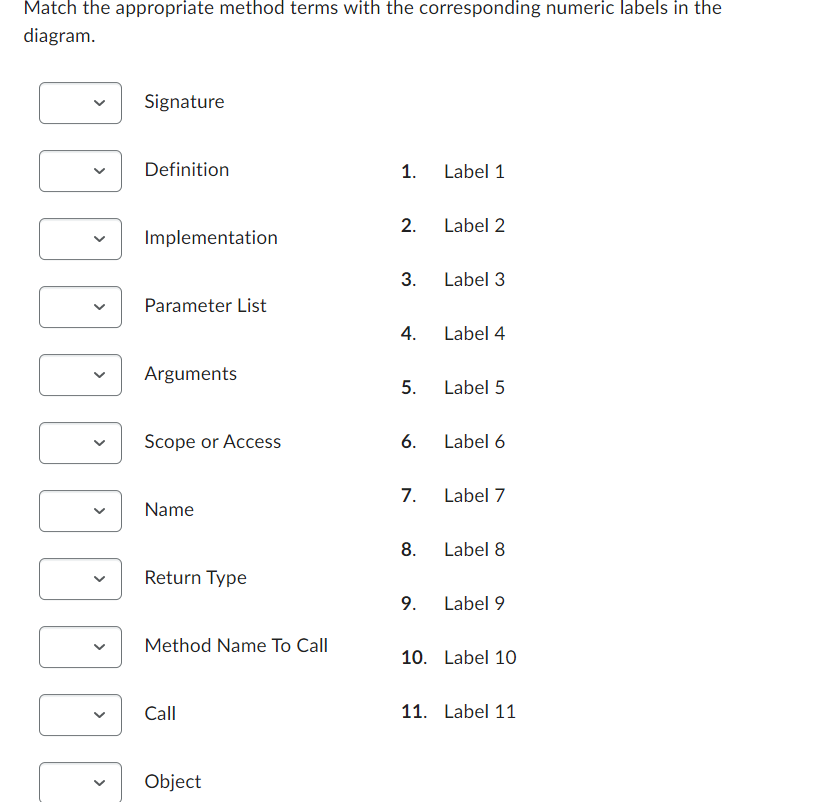
Task: Open the Arguments matching dropdown
Action: click(80, 375)
